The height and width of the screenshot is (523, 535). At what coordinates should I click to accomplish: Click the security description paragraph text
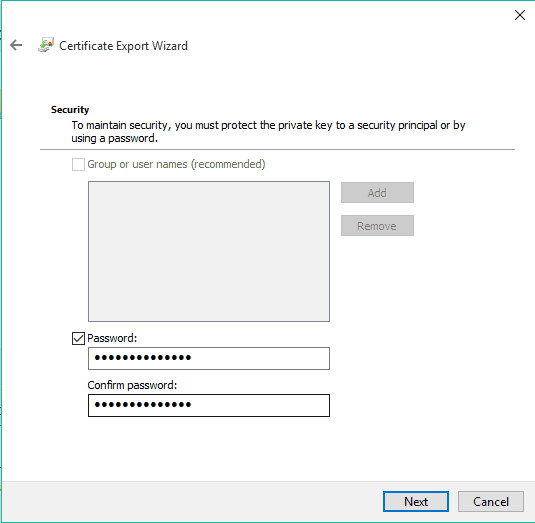[268, 132]
